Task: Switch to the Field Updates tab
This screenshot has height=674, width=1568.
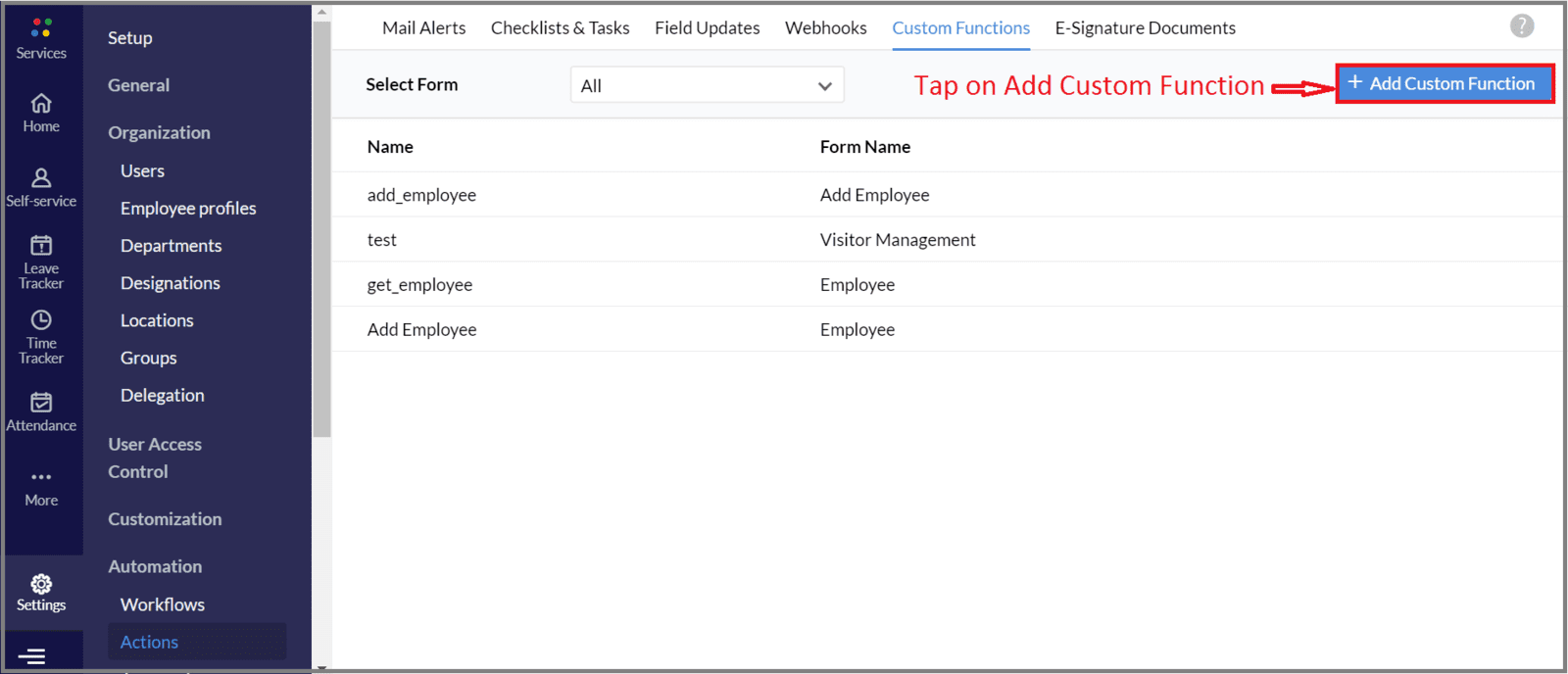Action: pyautogui.click(x=707, y=27)
